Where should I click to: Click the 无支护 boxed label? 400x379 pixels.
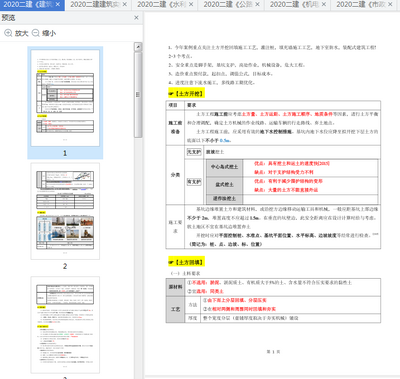coord(194,152)
